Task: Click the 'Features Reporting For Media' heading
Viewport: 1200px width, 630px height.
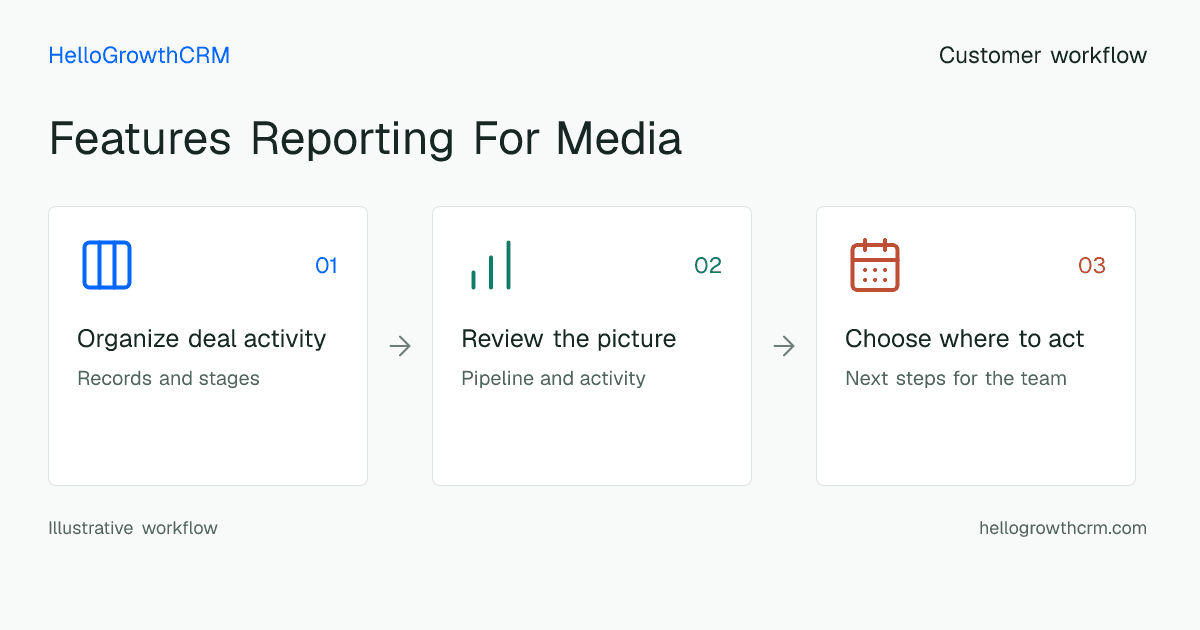Action: [365, 138]
